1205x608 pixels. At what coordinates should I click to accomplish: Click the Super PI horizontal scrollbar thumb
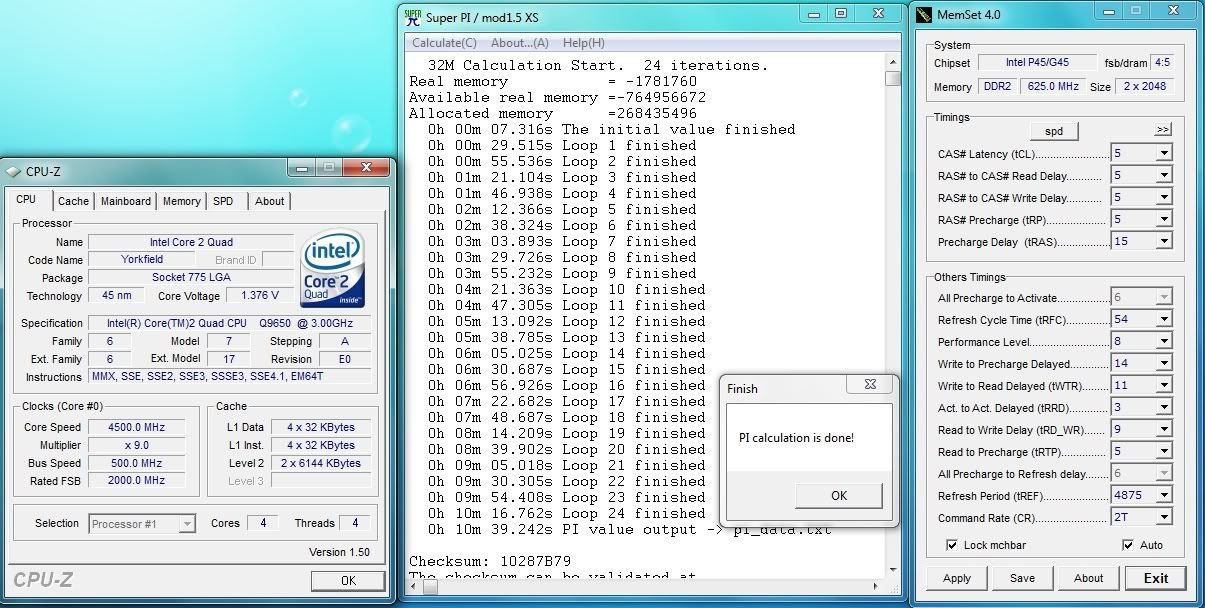coord(430,586)
